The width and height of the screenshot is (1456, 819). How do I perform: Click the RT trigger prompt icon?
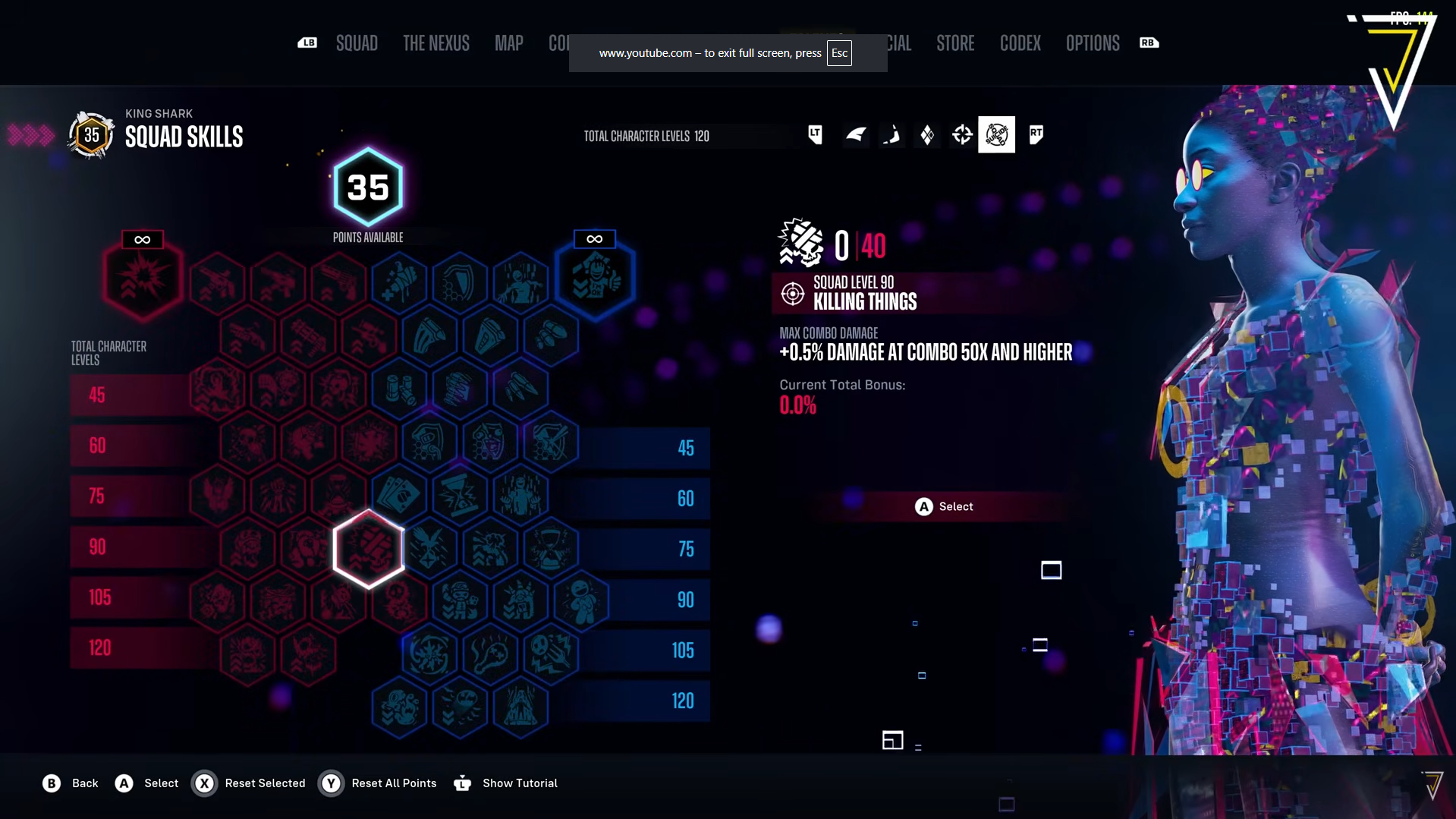(x=1036, y=135)
